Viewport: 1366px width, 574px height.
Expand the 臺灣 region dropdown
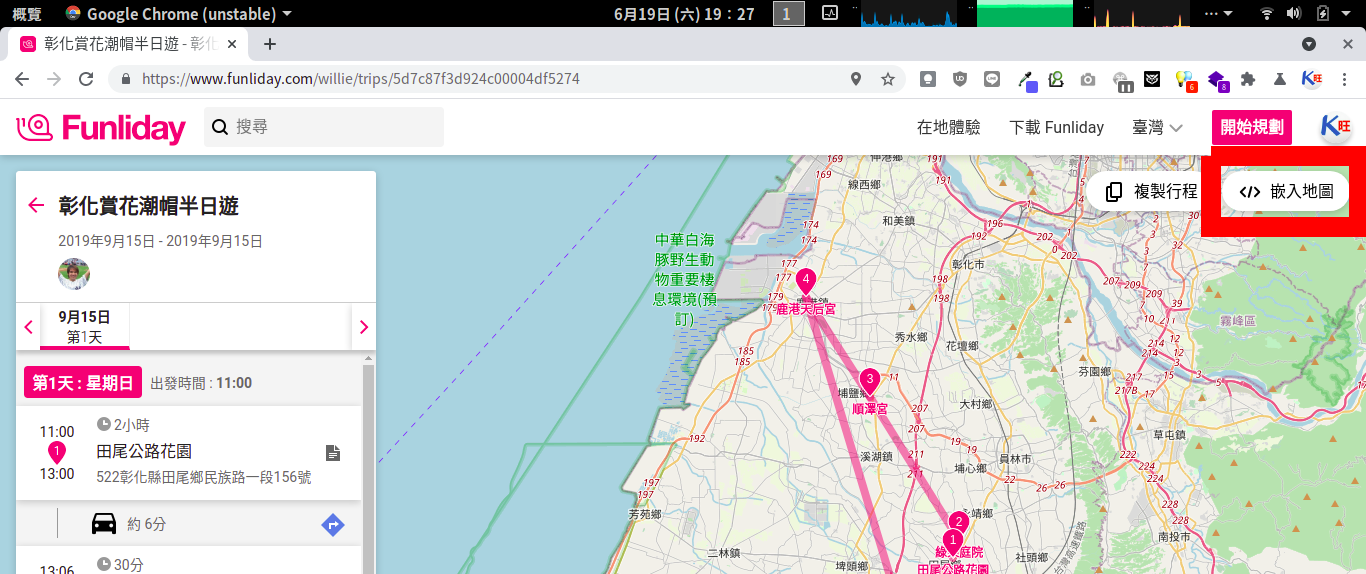point(1157,128)
